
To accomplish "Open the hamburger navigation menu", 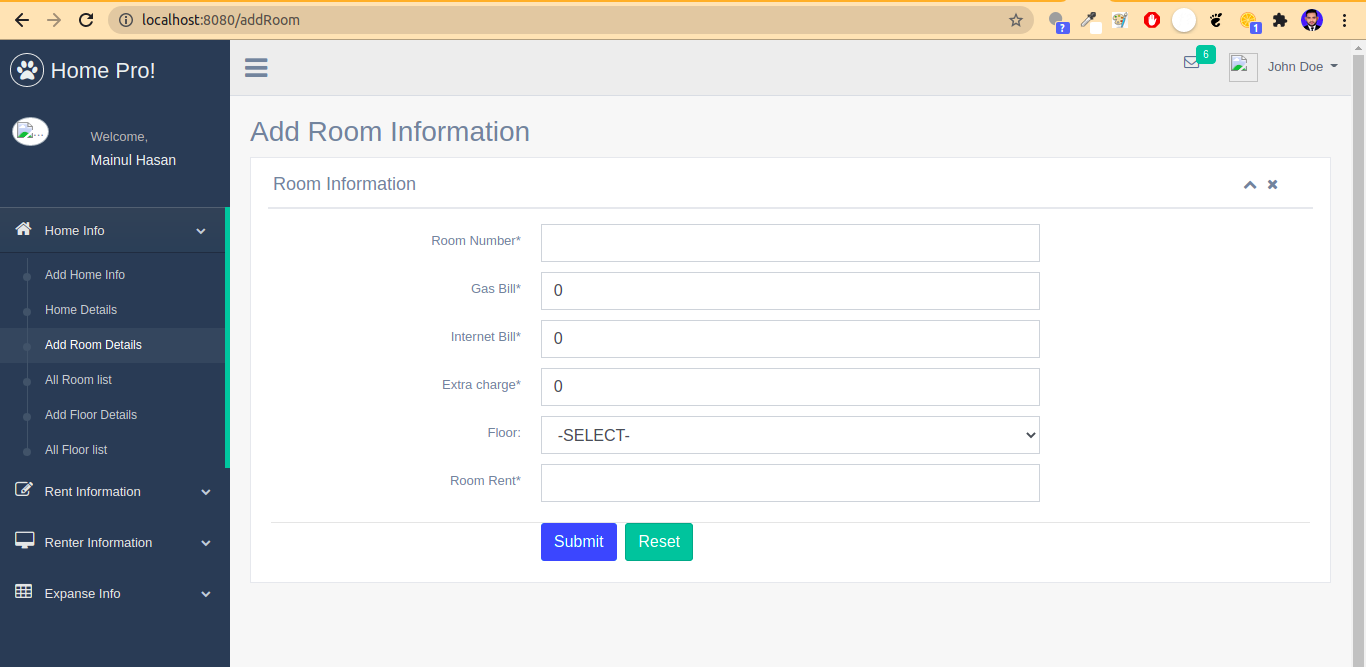I will coord(256,67).
